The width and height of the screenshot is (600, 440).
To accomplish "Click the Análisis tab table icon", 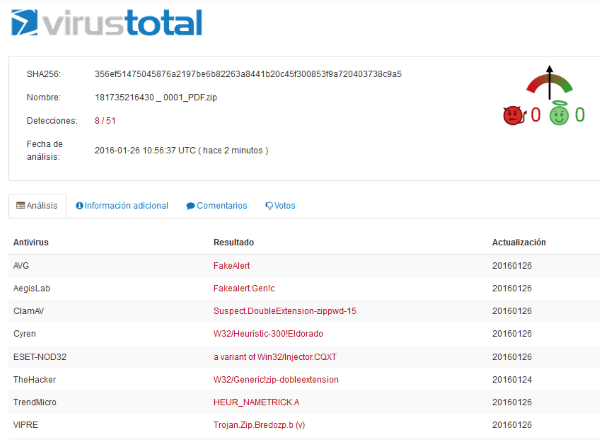I will click(x=20, y=205).
